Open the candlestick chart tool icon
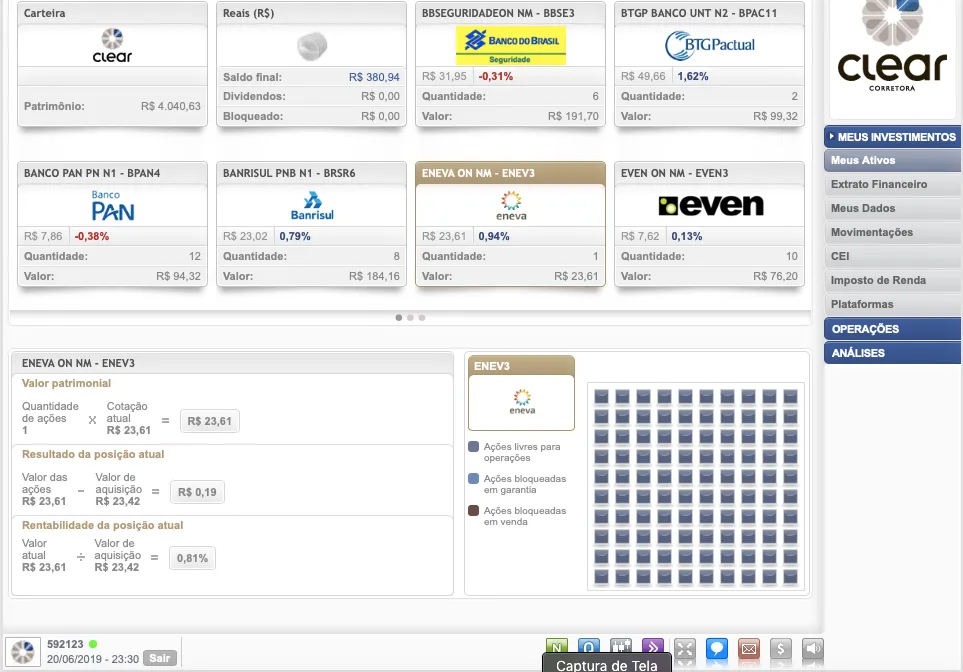963x672 pixels. (x=621, y=647)
